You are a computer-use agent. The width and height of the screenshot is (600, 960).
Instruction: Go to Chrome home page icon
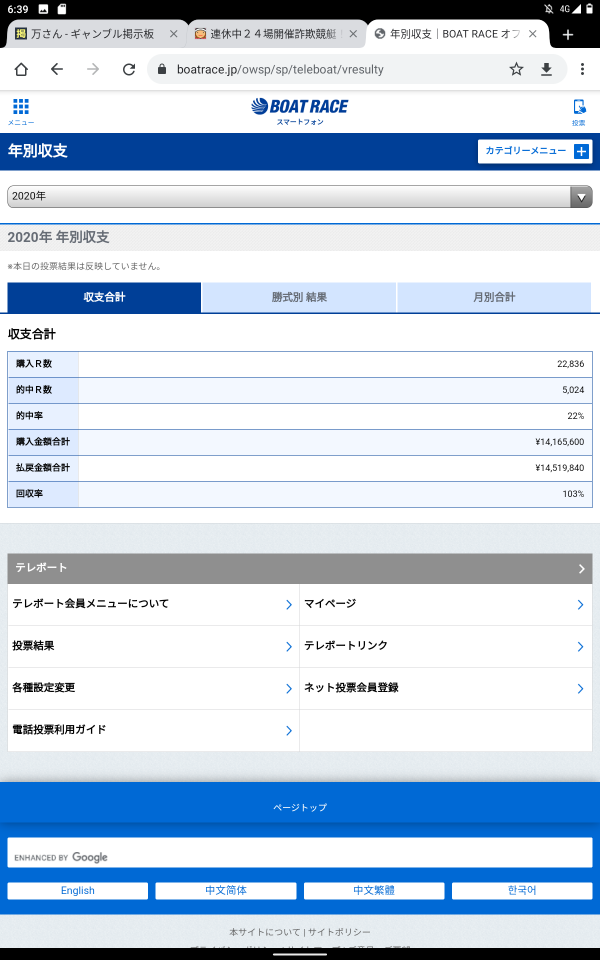pyautogui.click(x=21, y=69)
